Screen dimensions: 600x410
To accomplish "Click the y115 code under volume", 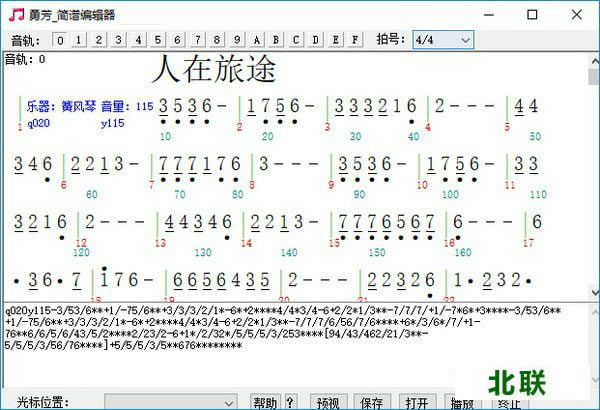I will pos(113,123).
